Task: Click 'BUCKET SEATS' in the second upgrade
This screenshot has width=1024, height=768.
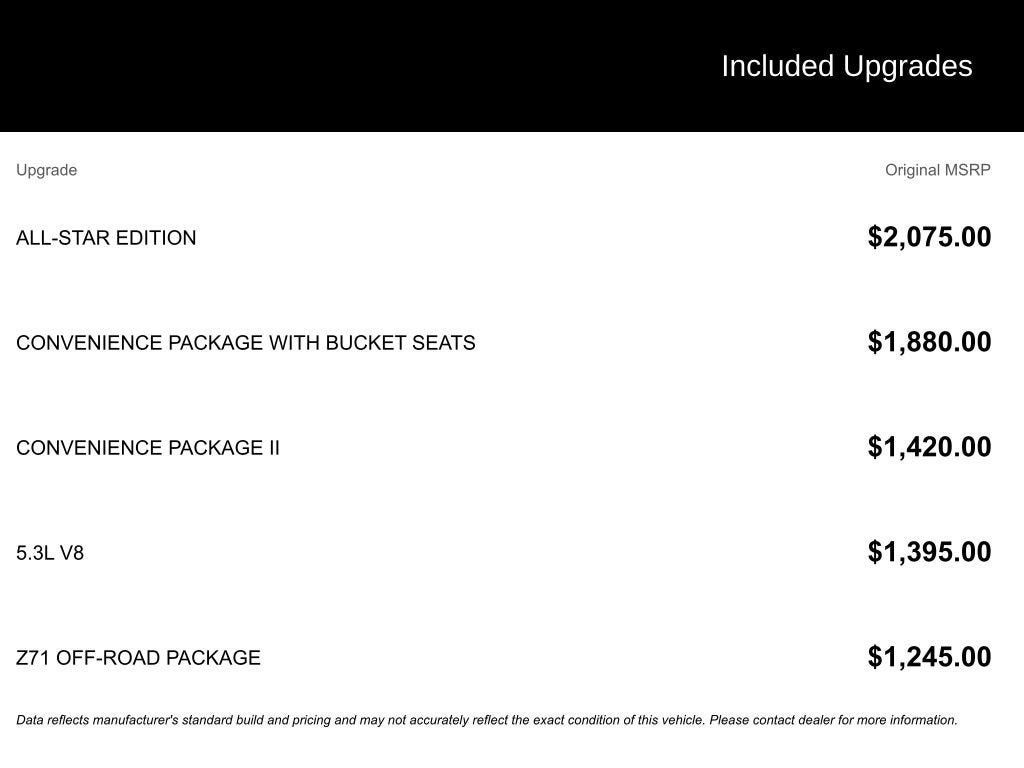Action: [x=400, y=343]
